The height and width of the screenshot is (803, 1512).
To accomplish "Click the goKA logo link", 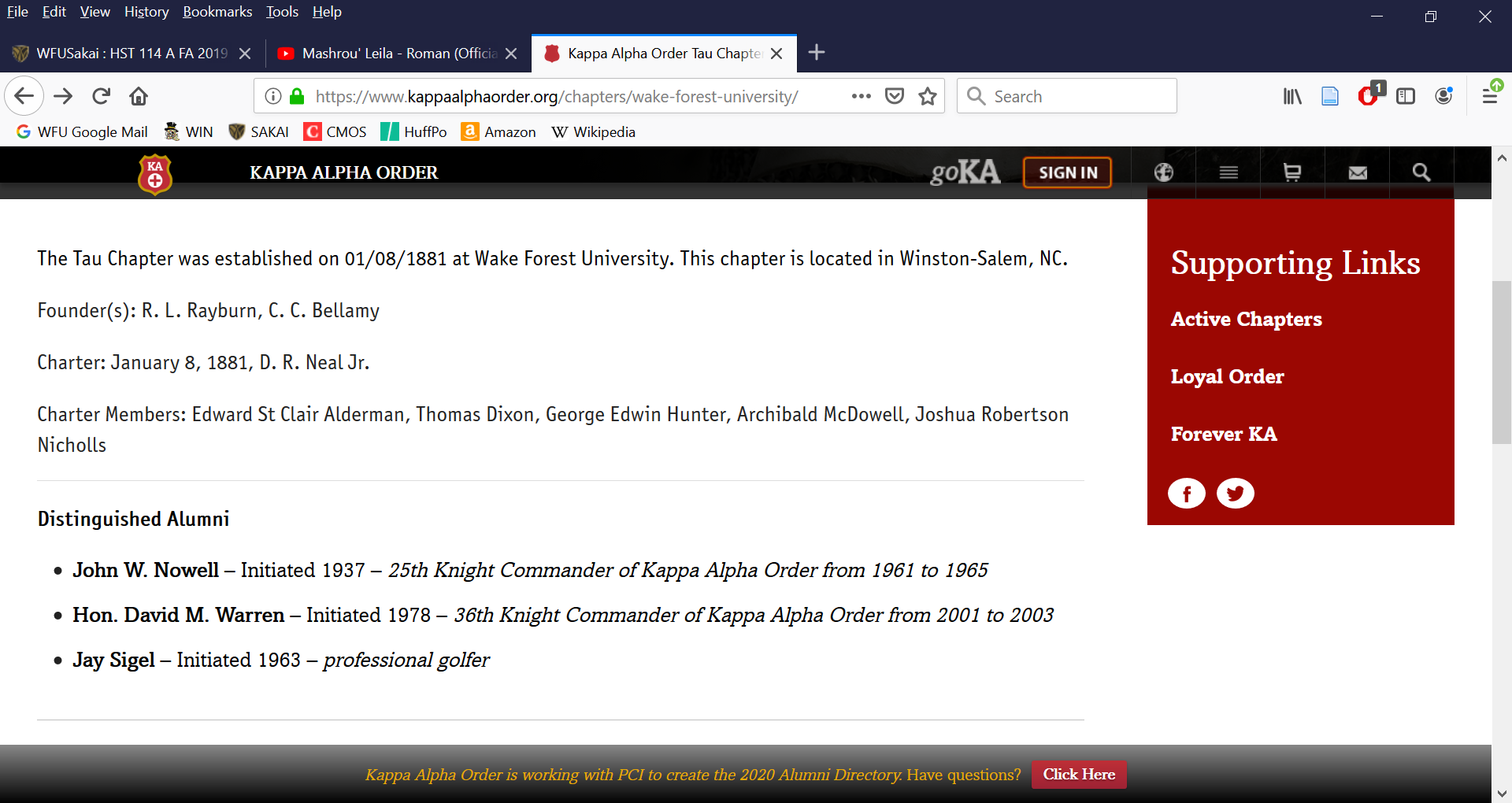I will (x=965, y=172).
